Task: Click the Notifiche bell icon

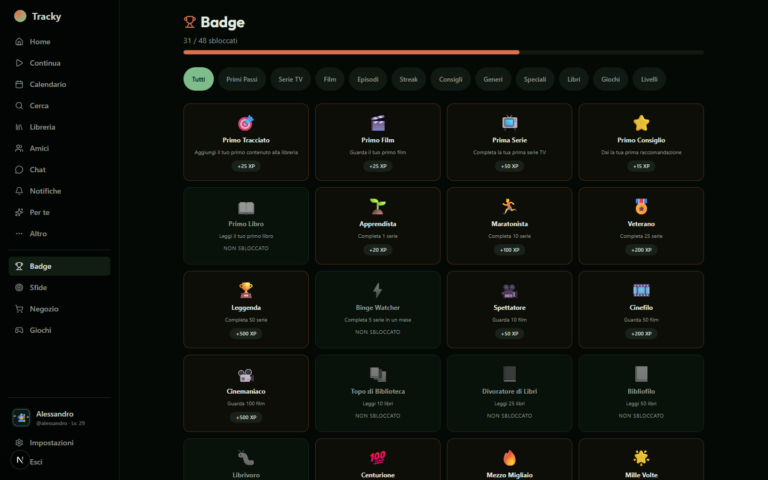Action: (x=19, y=191)
